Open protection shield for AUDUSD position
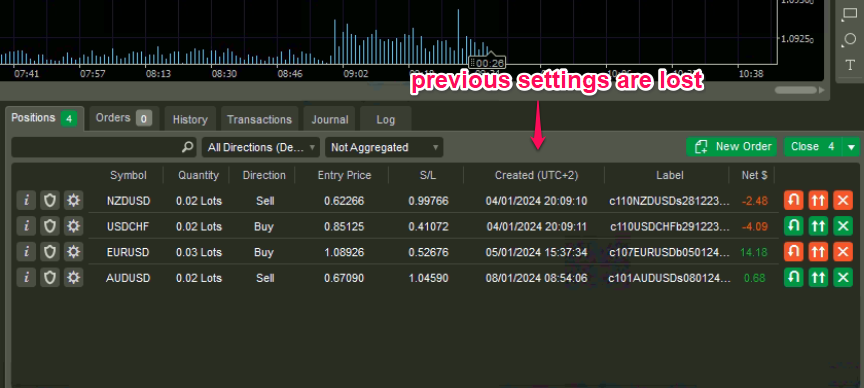 50,277
